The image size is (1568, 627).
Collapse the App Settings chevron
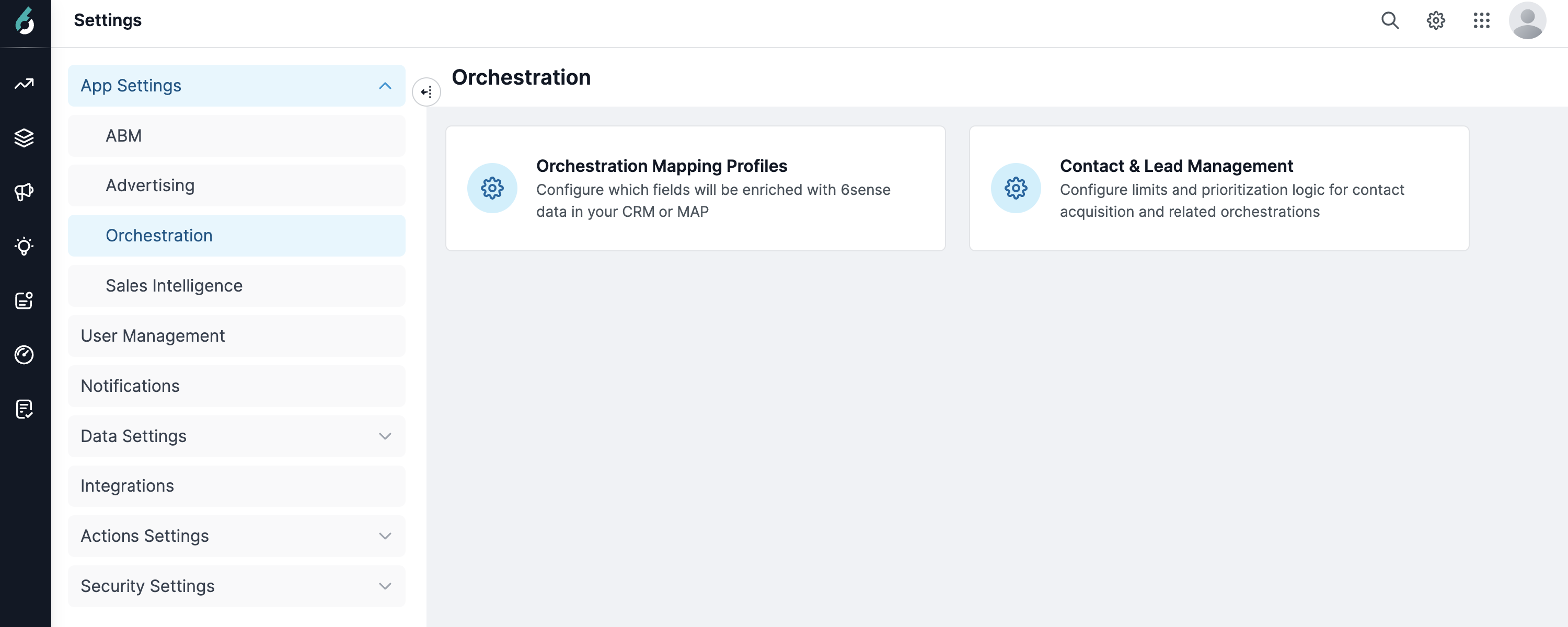[385, 86]
